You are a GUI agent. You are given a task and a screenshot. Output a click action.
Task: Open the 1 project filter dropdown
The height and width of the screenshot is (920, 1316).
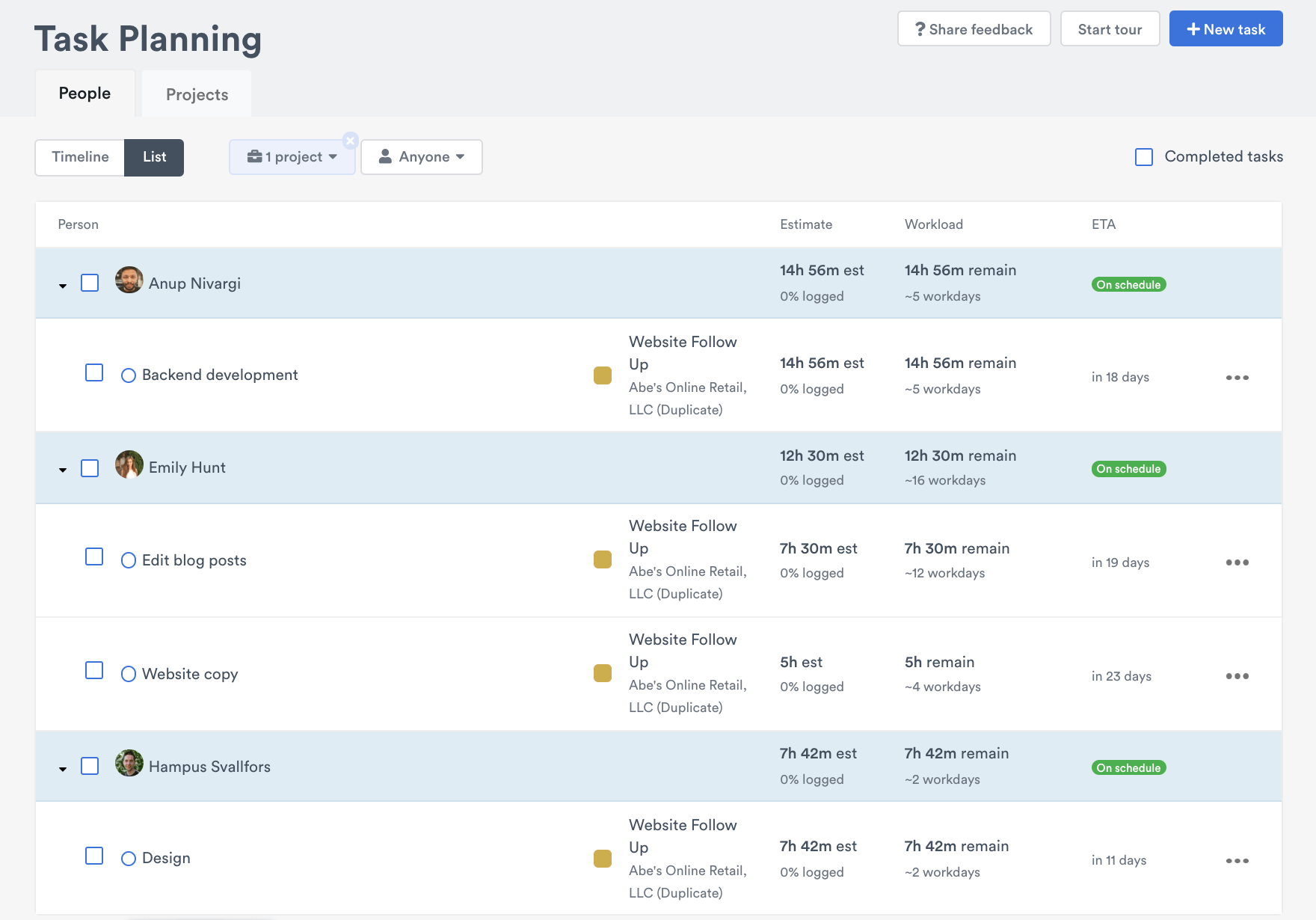pyautogui.click(x=292, y=157)
